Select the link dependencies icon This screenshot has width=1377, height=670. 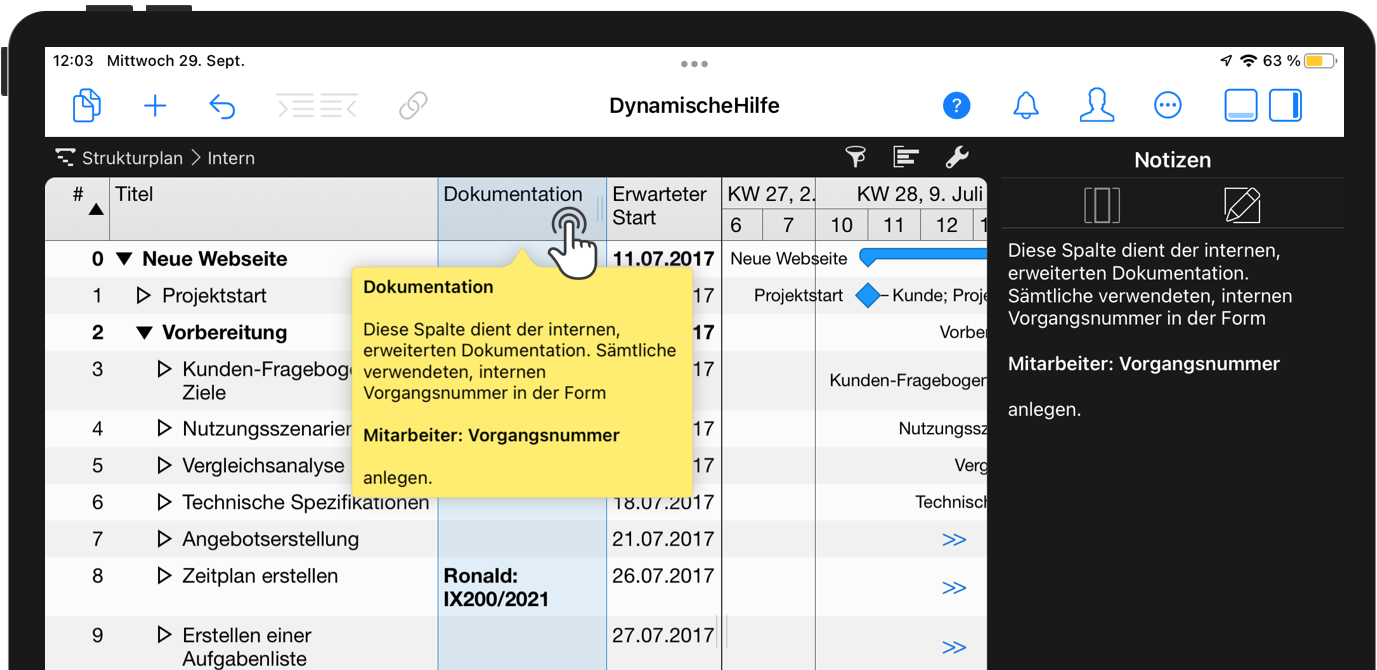tap(413, 105)
